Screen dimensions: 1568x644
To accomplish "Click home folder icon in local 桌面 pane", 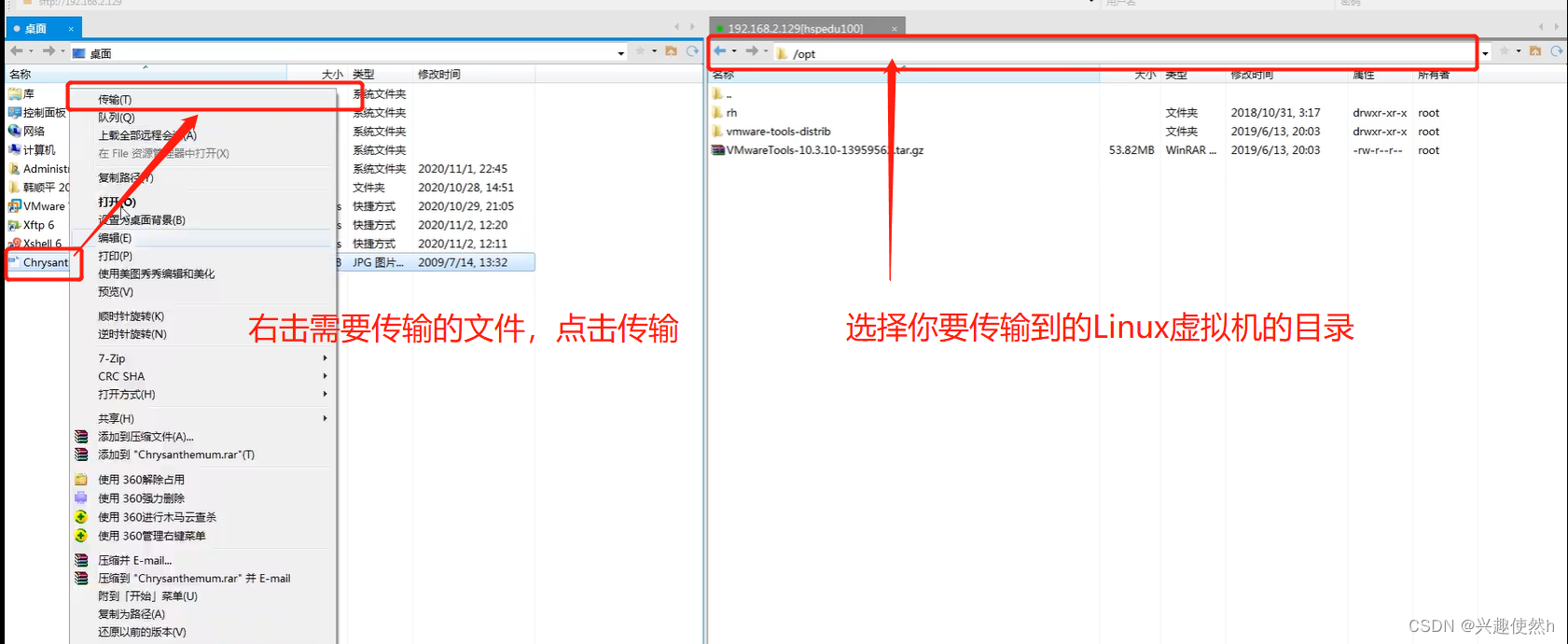I will point(671,51).
